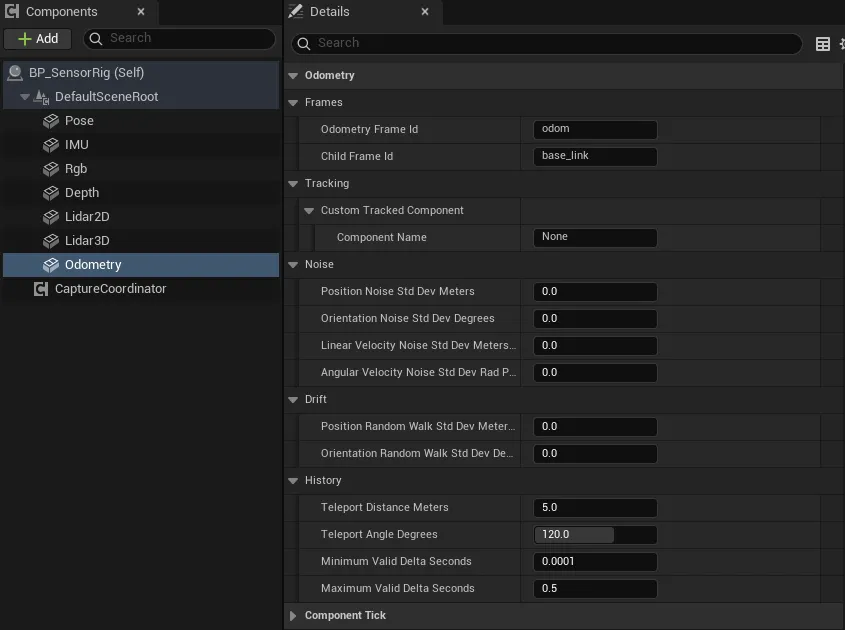Screen dimensions: 845x630
Task: Click the Add component button
Action: tap(38, 39)
